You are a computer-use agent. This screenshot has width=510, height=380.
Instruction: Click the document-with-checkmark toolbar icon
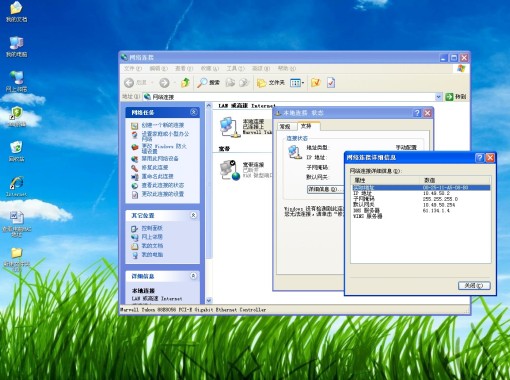pyautogui.click(x=331, y=83)
